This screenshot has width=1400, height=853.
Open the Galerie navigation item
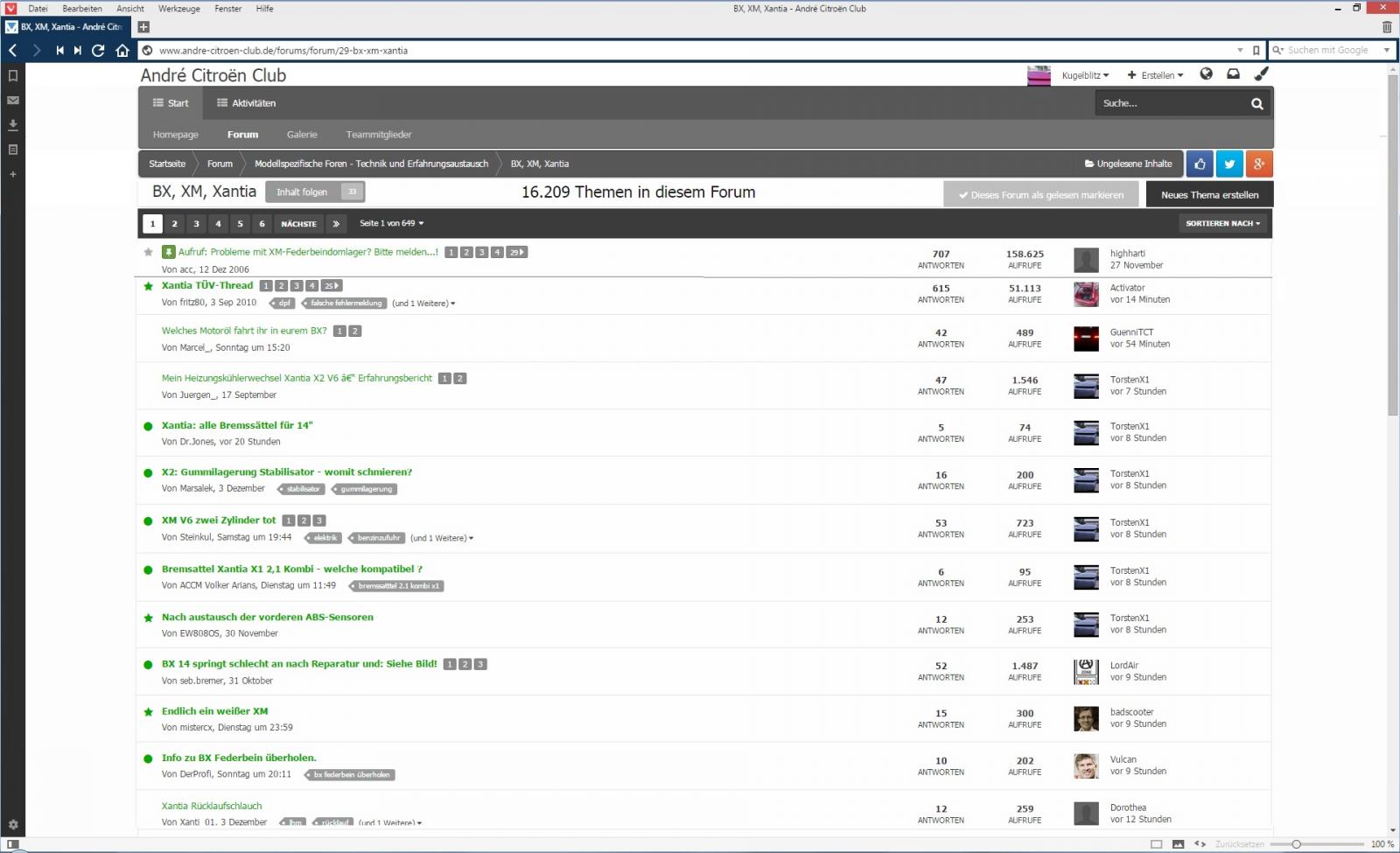click(x=302, y=135)
